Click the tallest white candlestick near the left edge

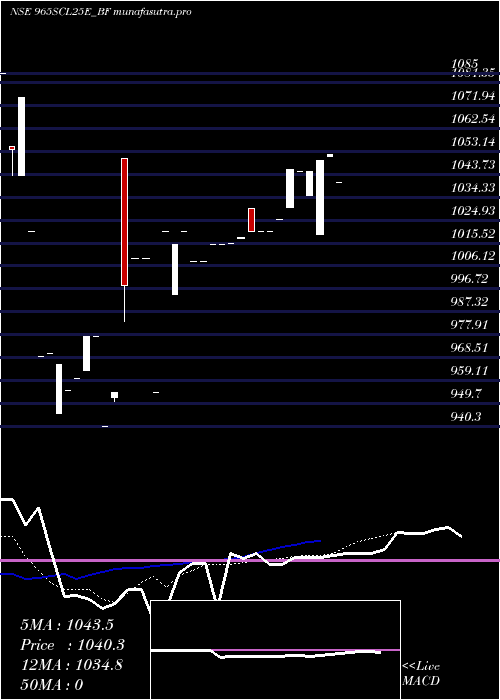click(x=21, y=136)
